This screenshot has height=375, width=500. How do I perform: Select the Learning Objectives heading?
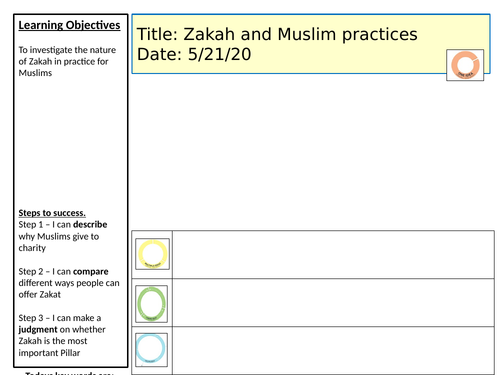tap(69, 25)
